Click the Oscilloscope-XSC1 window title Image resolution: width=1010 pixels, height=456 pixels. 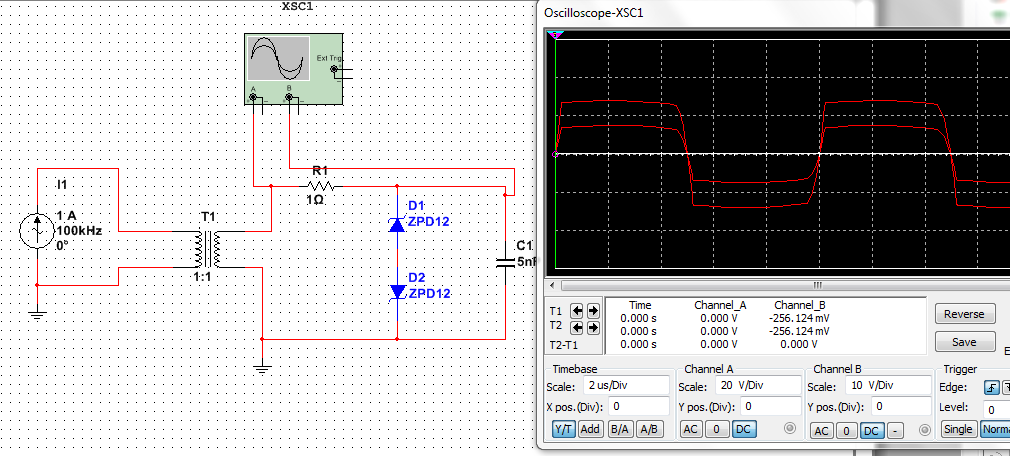[x=593, y=13]
